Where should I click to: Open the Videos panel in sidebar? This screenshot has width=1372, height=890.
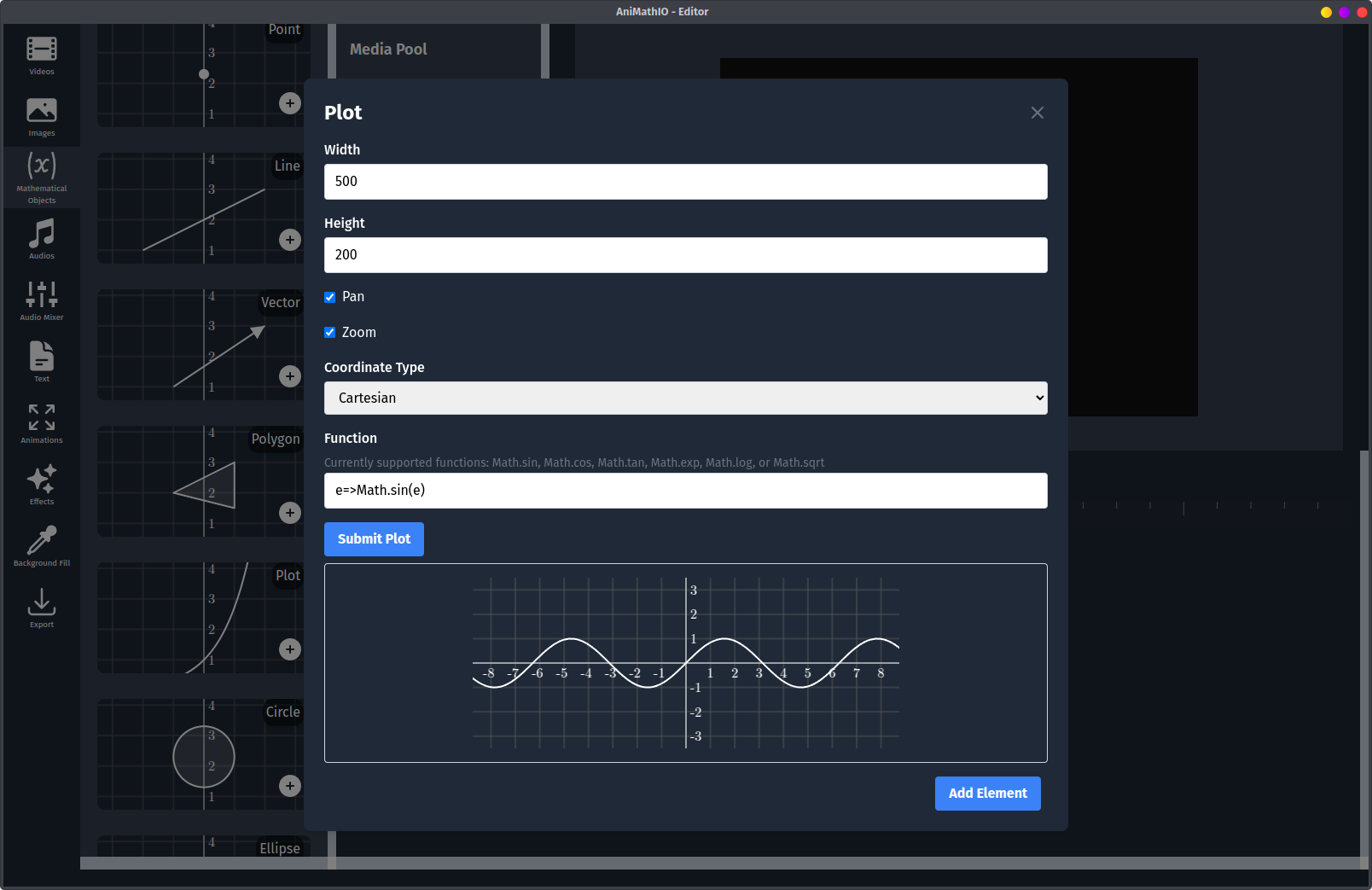[x=41, y=55]
